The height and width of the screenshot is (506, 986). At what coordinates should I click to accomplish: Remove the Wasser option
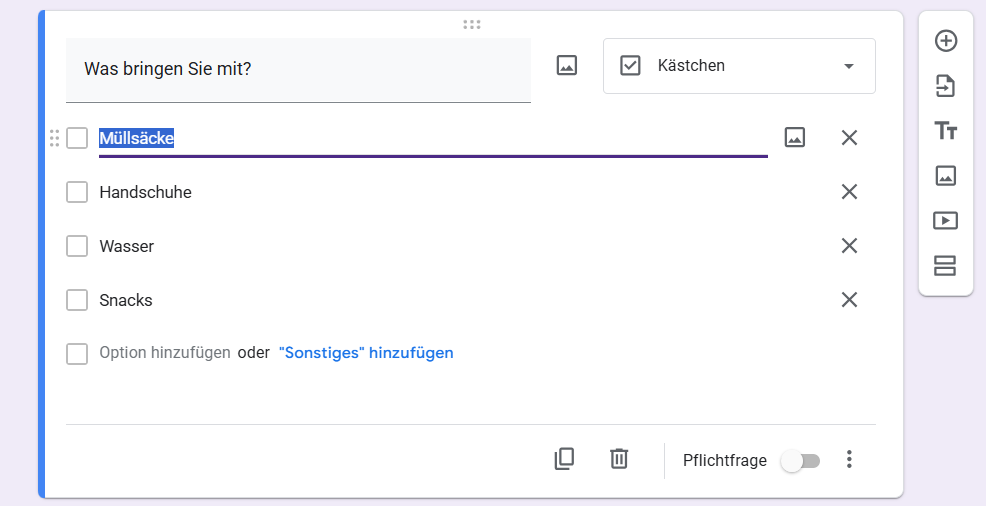(849, 246)
